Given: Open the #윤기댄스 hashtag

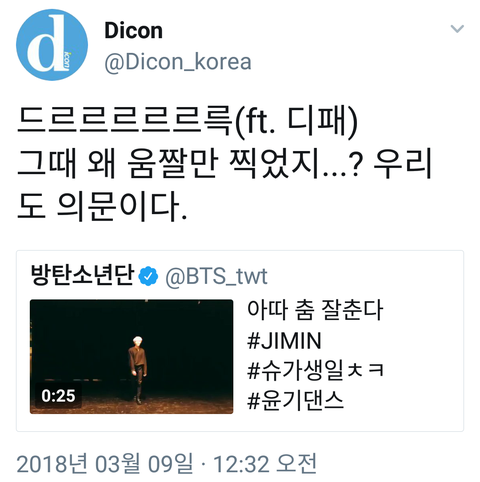Looking at the screenshot, I should 295,401.
